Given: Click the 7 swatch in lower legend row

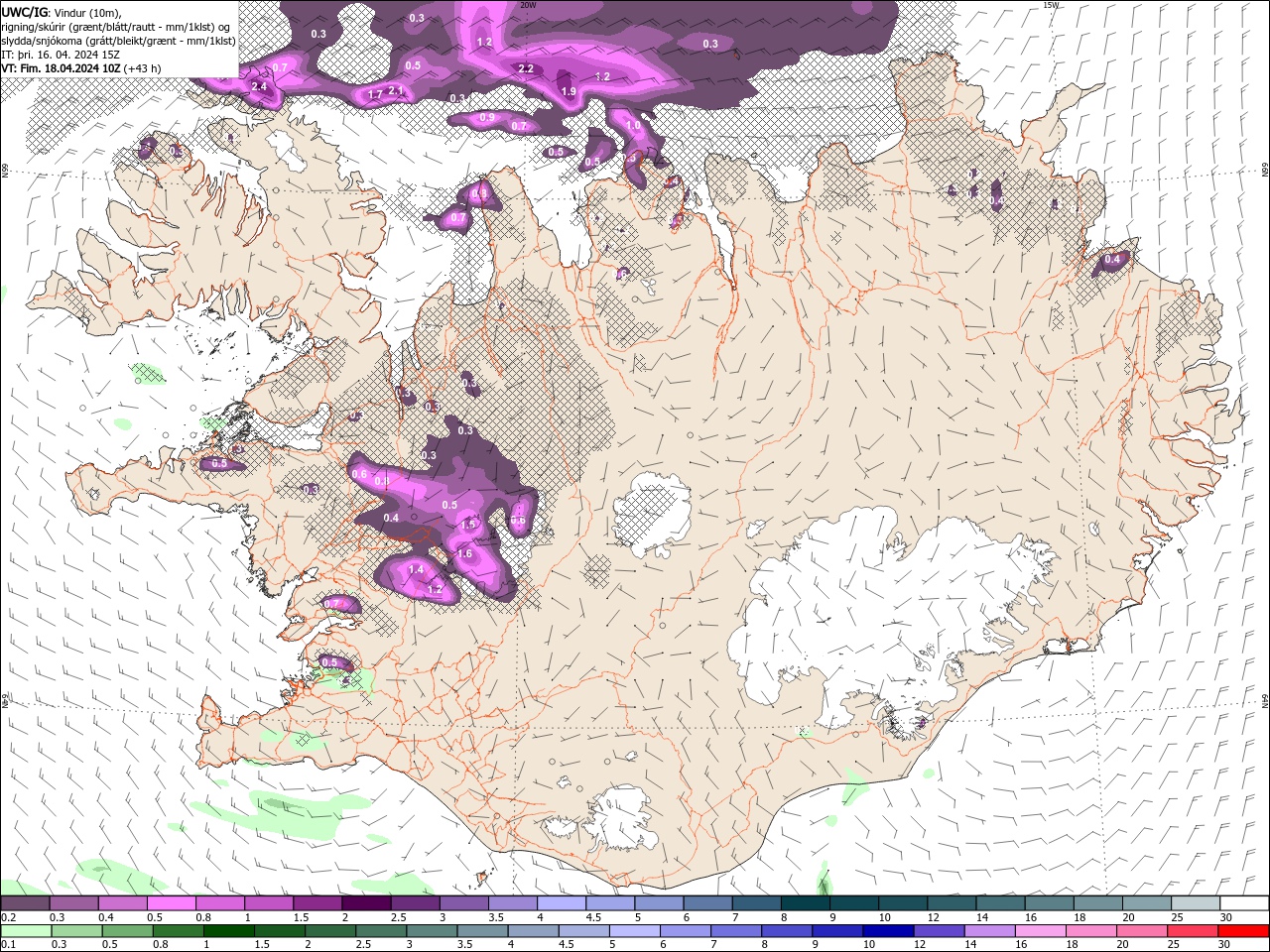Looking at the screenshot, I should tap(735, 931).
